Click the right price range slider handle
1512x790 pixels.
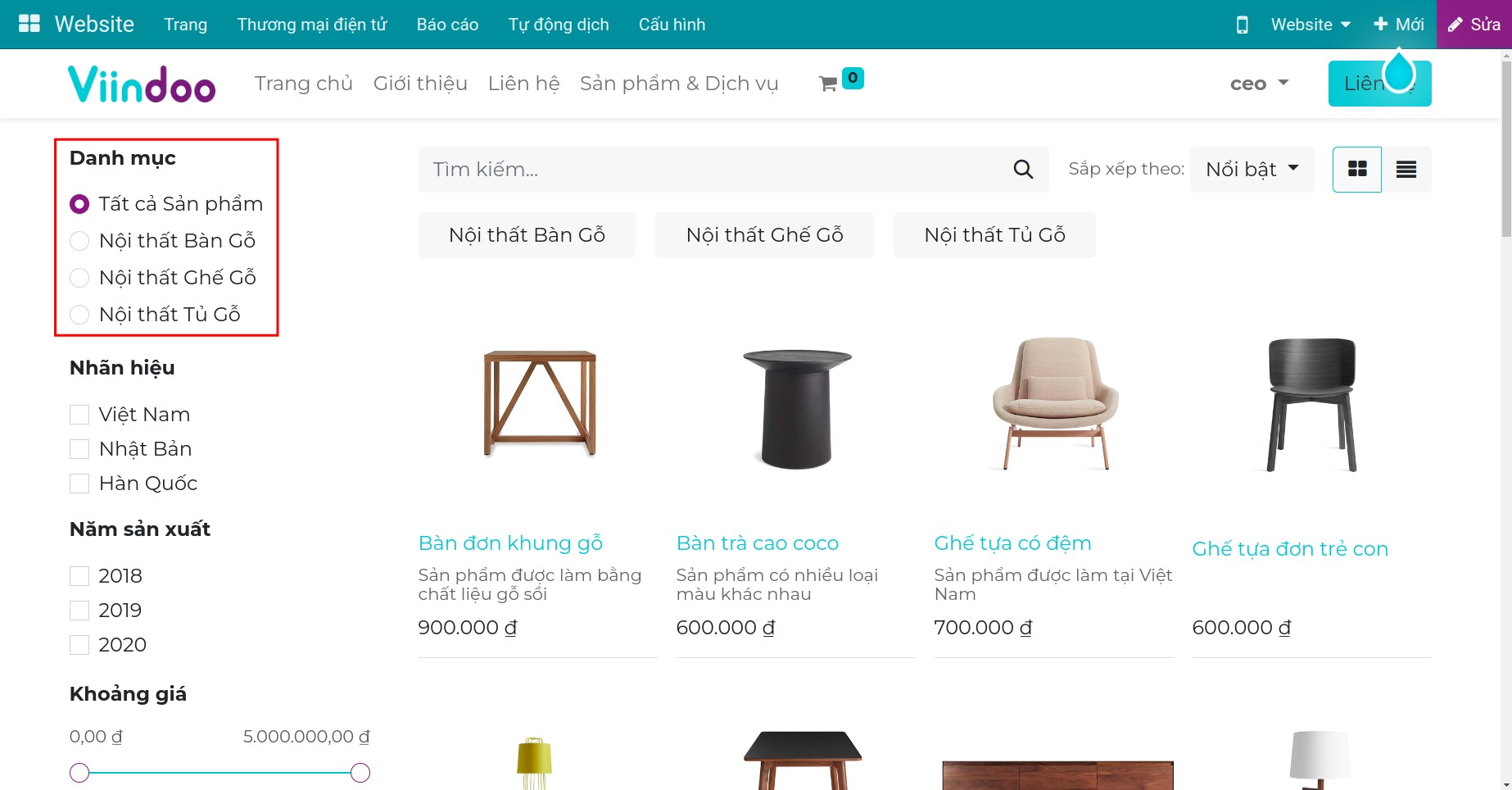pyautogui.click(x=360, y=773)
